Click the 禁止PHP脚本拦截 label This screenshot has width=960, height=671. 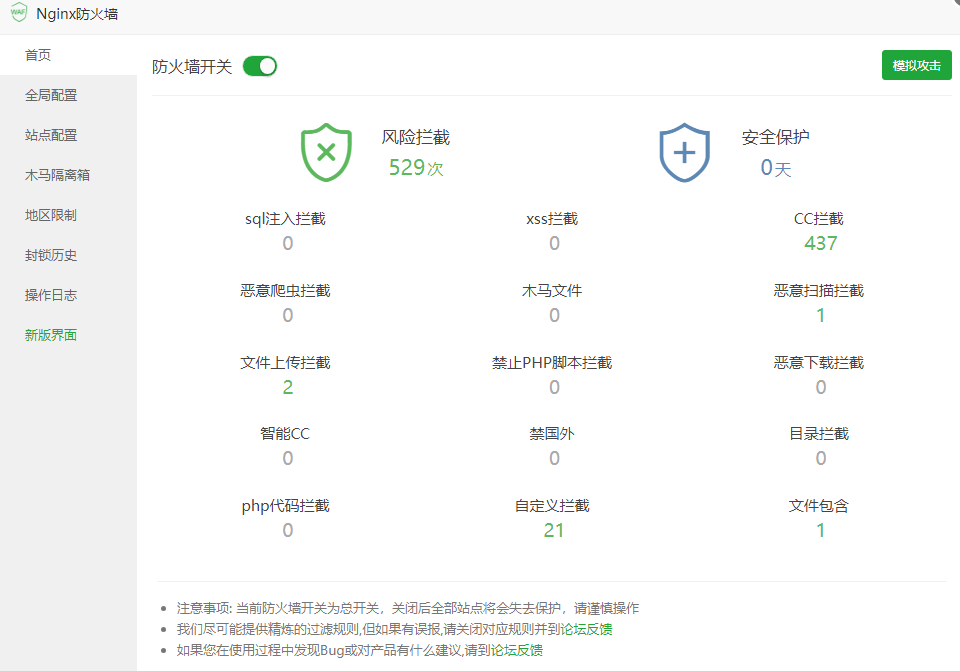coord(552,363)
